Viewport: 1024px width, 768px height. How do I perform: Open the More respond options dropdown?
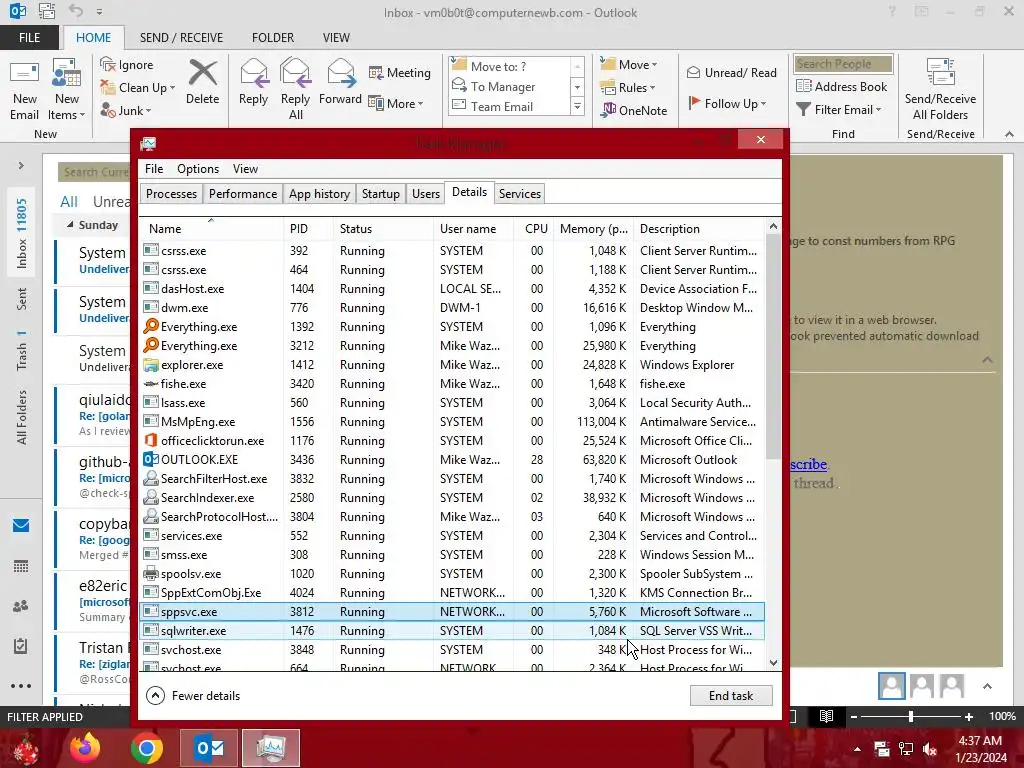tap(396, 103)
